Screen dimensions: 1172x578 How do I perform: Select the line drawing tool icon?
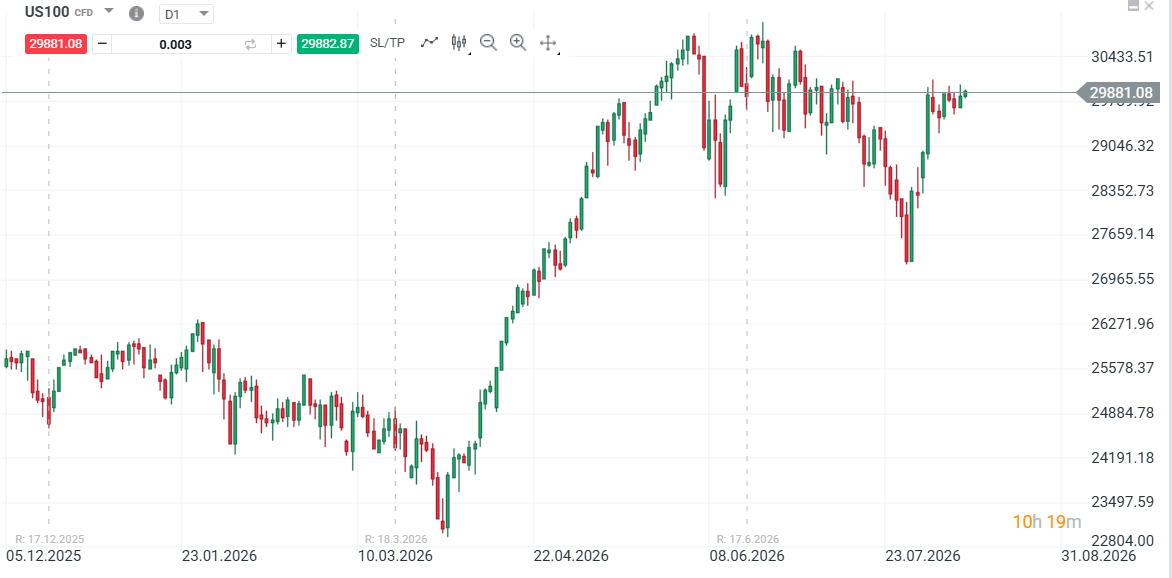pos(429,42)
